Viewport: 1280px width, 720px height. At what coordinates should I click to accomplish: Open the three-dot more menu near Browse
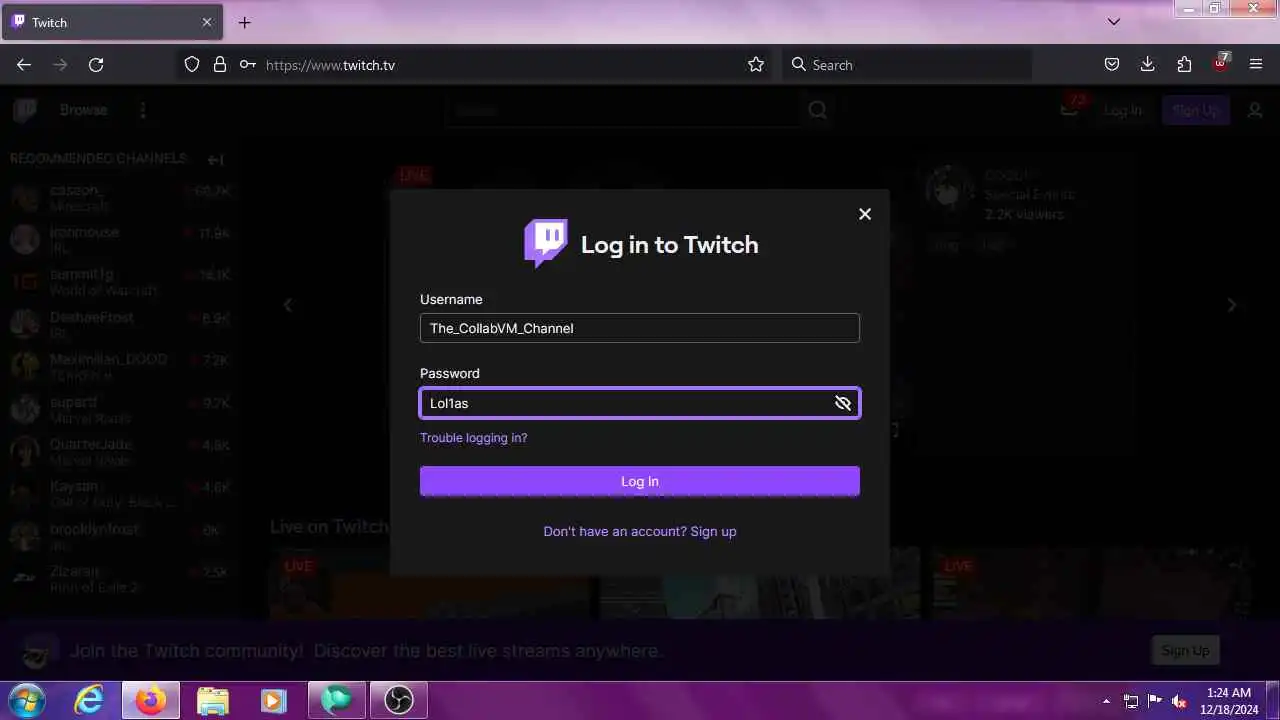pyautogui.click(x=142, y=110)
